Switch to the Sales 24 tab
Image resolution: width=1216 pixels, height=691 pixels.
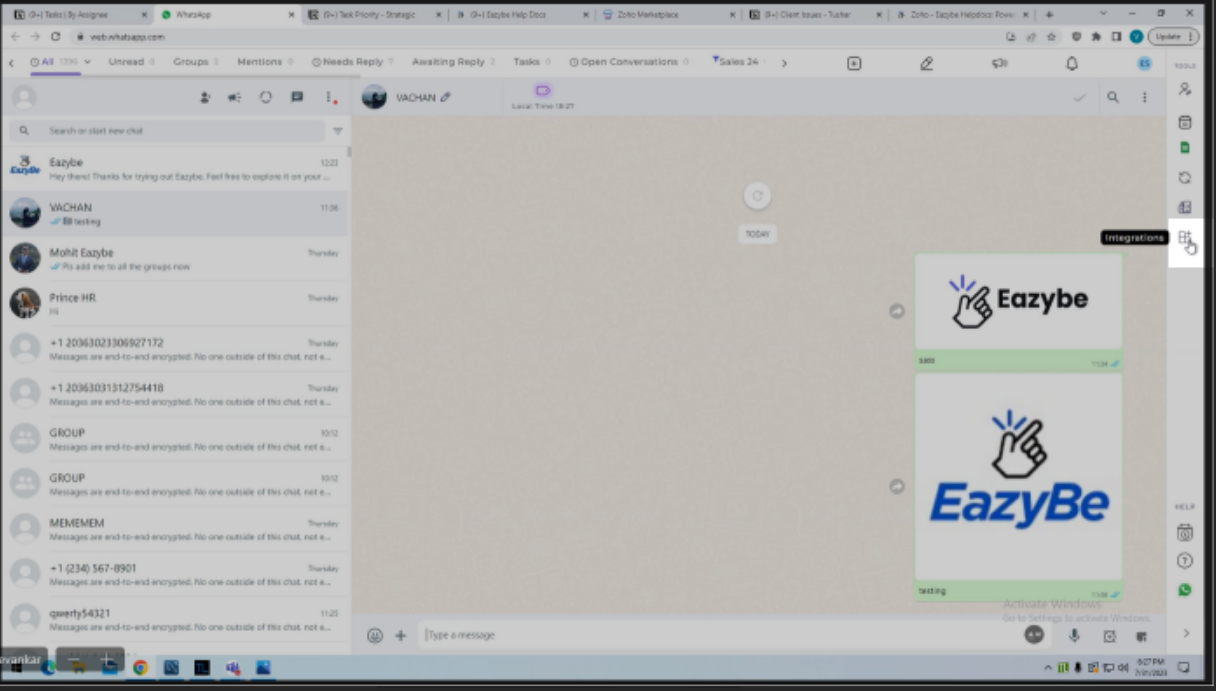737,62
